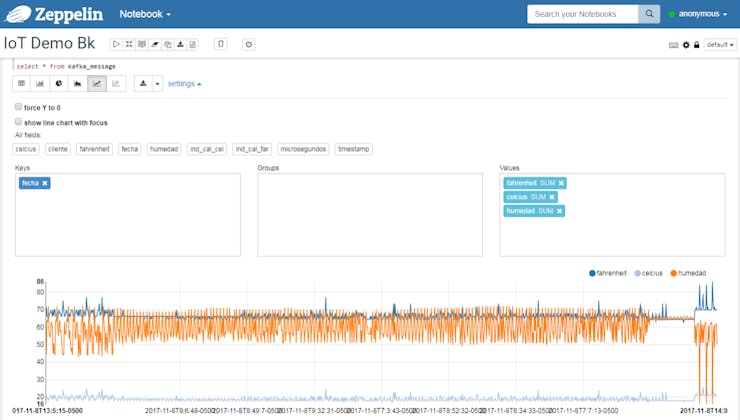Select the bar chart visualization
The width and height of the screenshot is (740, 420).
pos(40,84)
